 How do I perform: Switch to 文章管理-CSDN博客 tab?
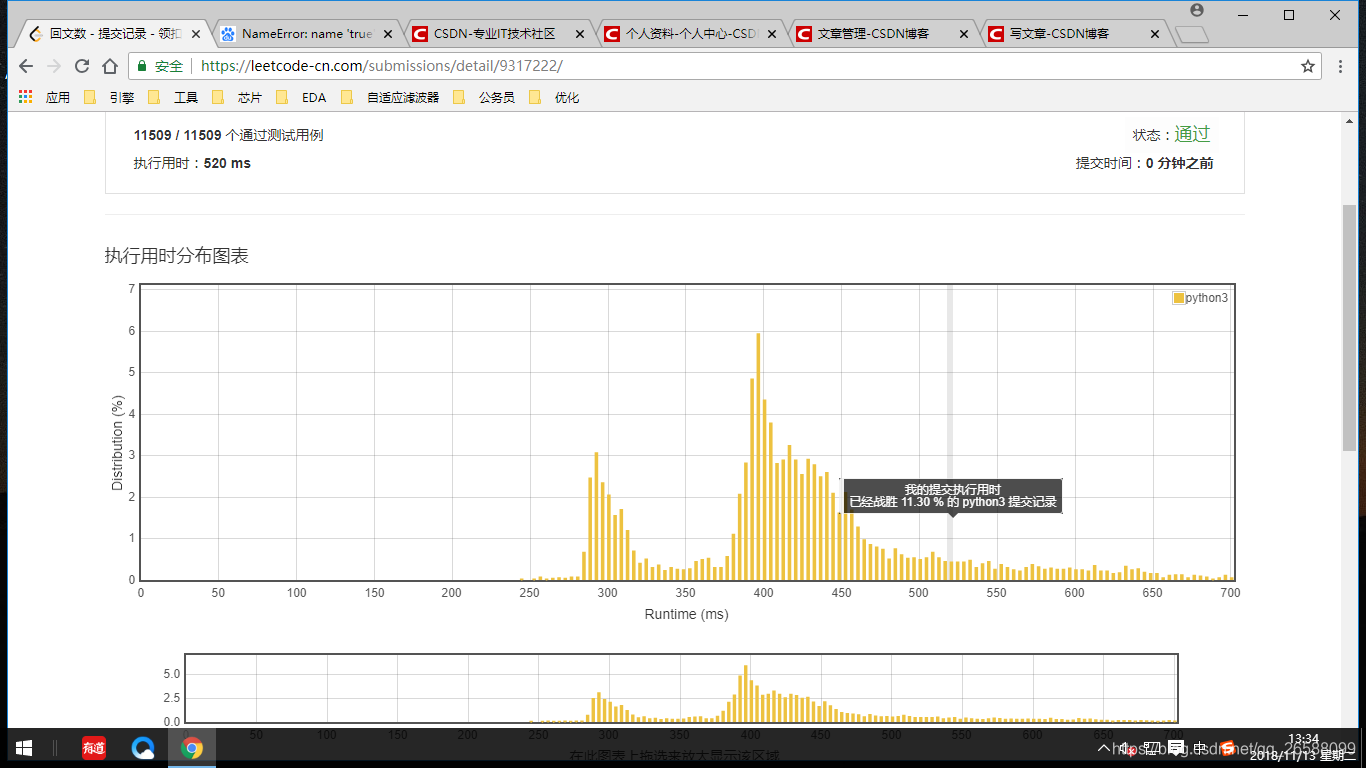tap(882, 33)
